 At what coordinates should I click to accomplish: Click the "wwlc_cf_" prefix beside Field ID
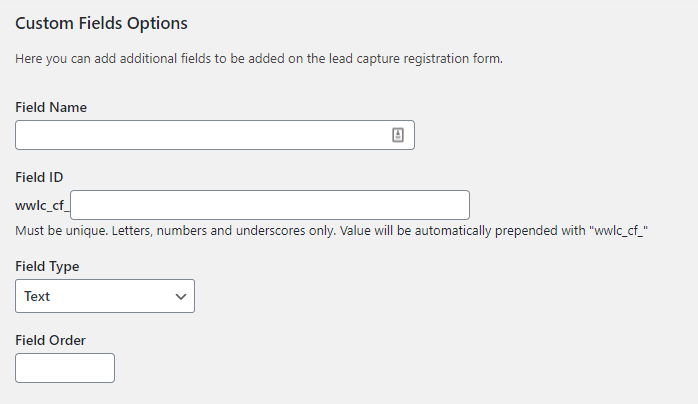42,206
